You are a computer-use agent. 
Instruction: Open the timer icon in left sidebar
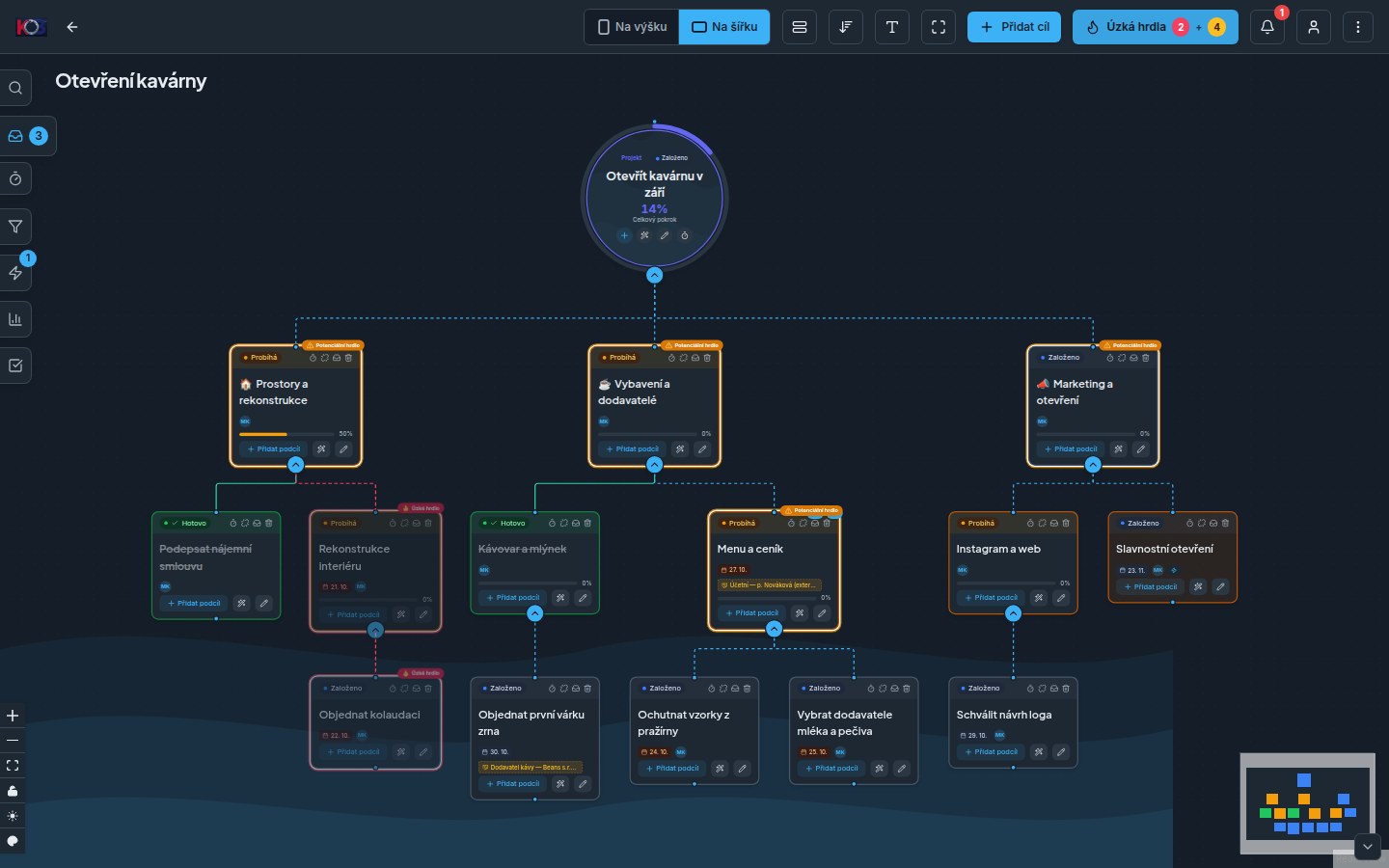tap(15, 179)
